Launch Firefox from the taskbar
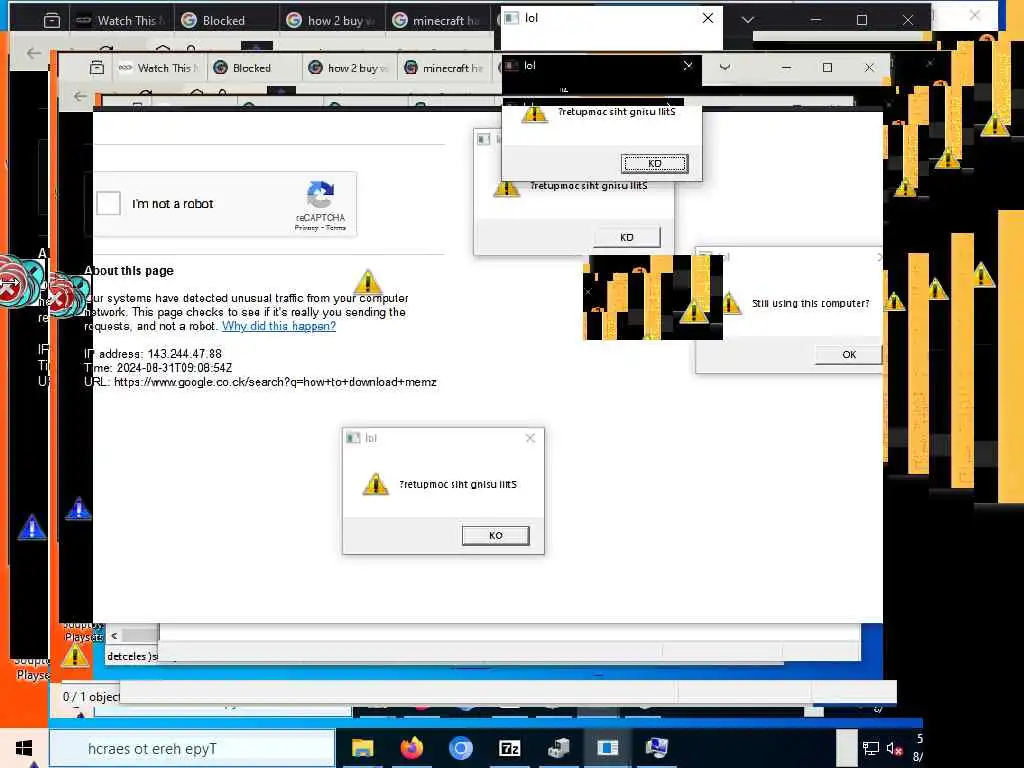 411,748
